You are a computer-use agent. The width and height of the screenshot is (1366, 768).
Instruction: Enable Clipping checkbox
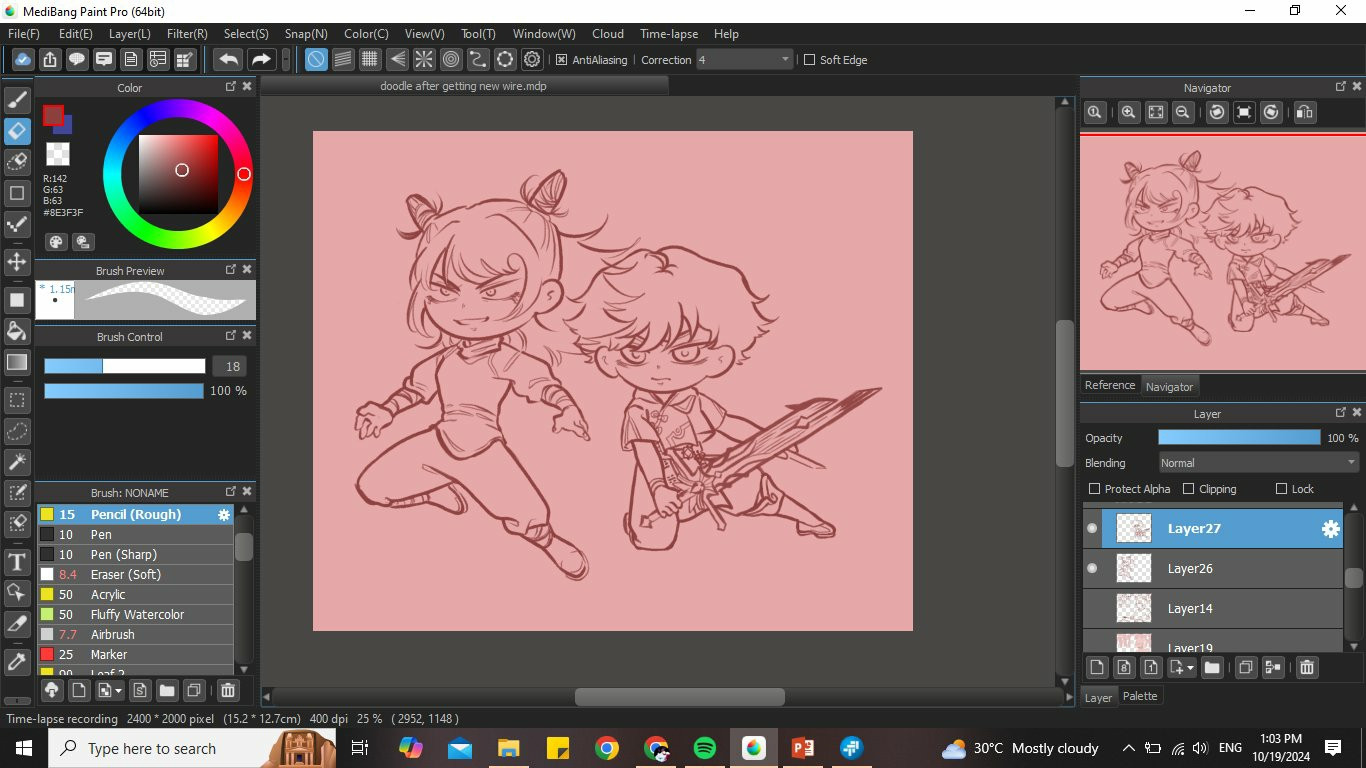tap(1188, 489)
